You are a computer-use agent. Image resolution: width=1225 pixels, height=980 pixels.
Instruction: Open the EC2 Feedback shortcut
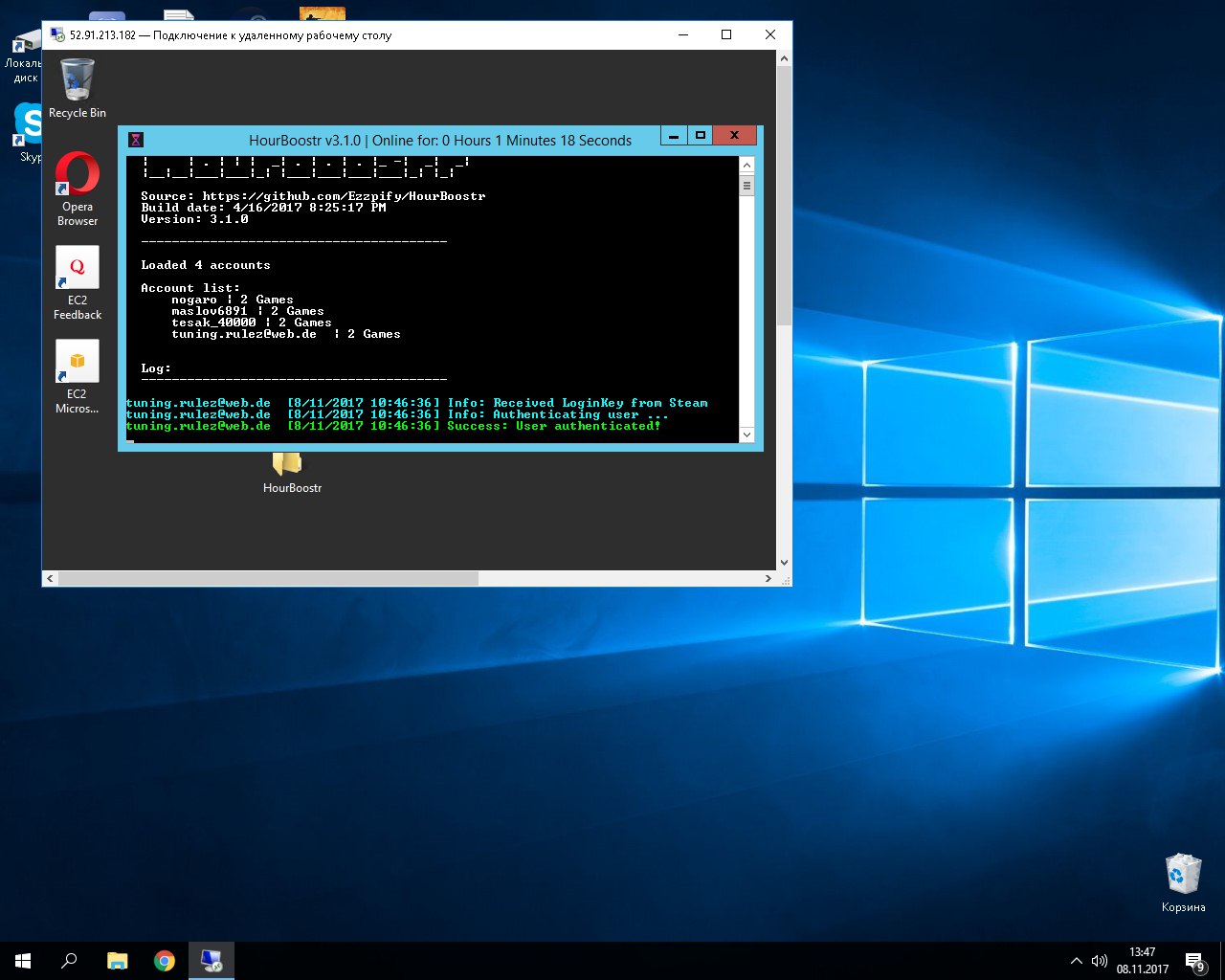[78, 282]
